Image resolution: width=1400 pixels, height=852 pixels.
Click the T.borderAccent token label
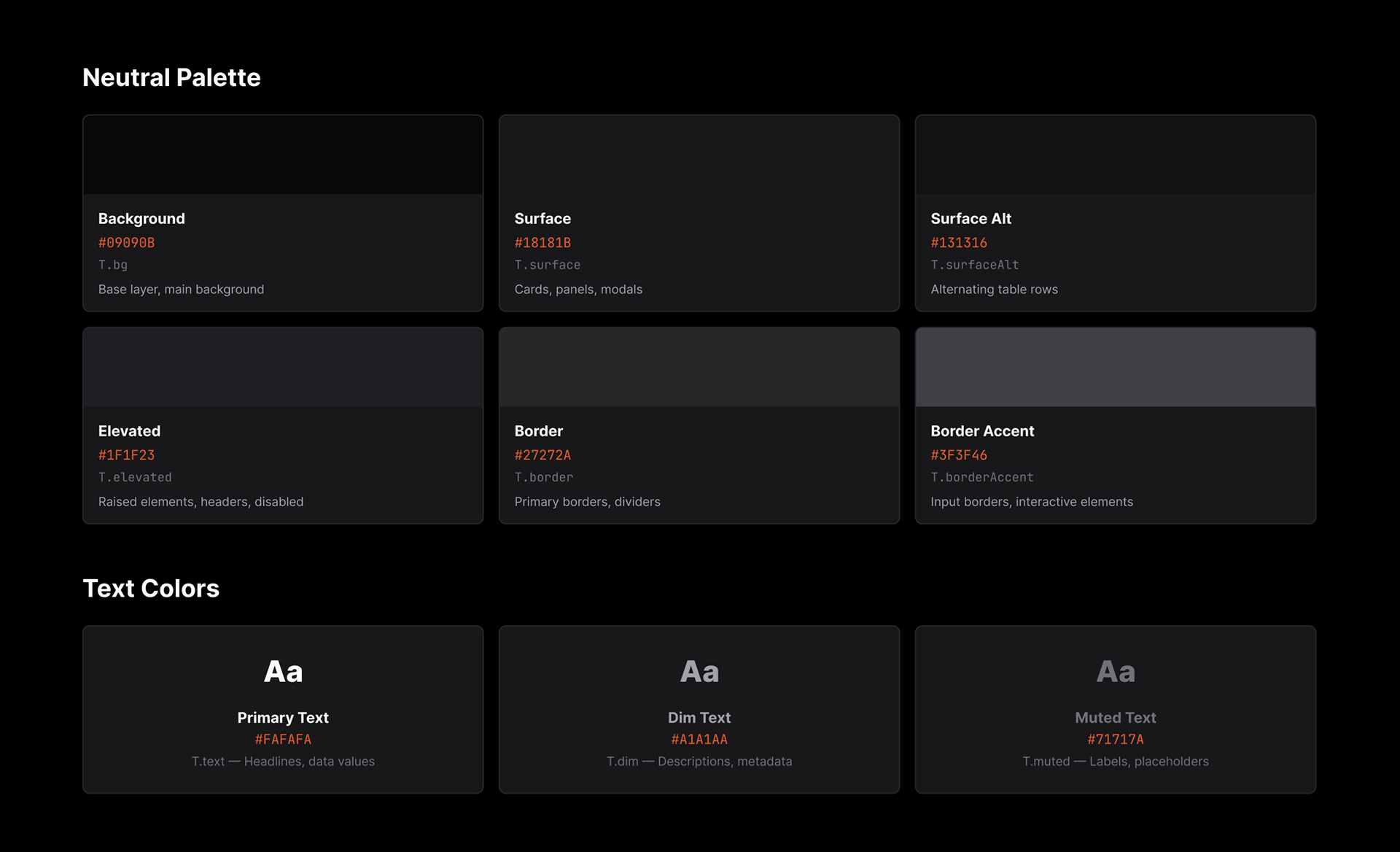(x=981, y=477)
